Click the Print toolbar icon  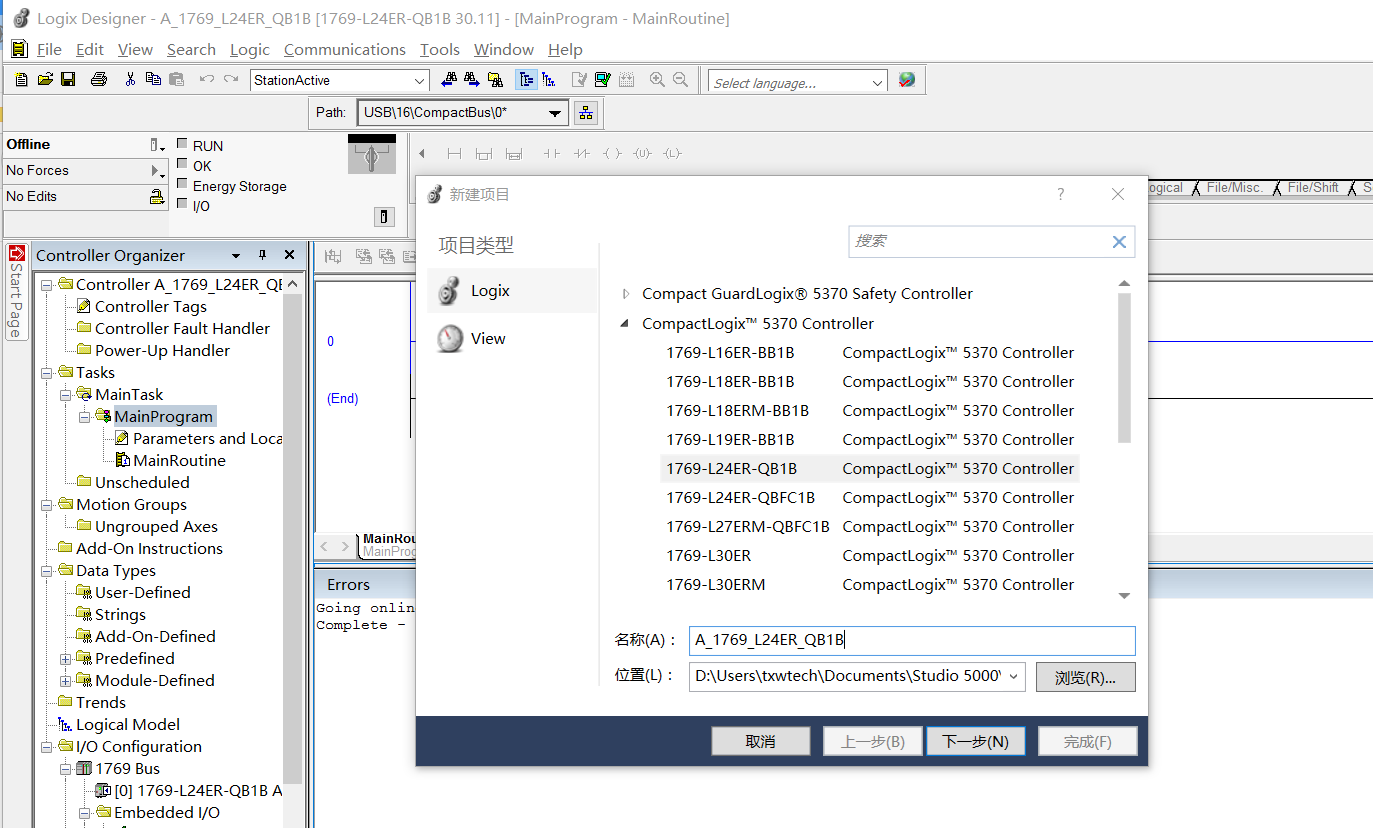98,80
